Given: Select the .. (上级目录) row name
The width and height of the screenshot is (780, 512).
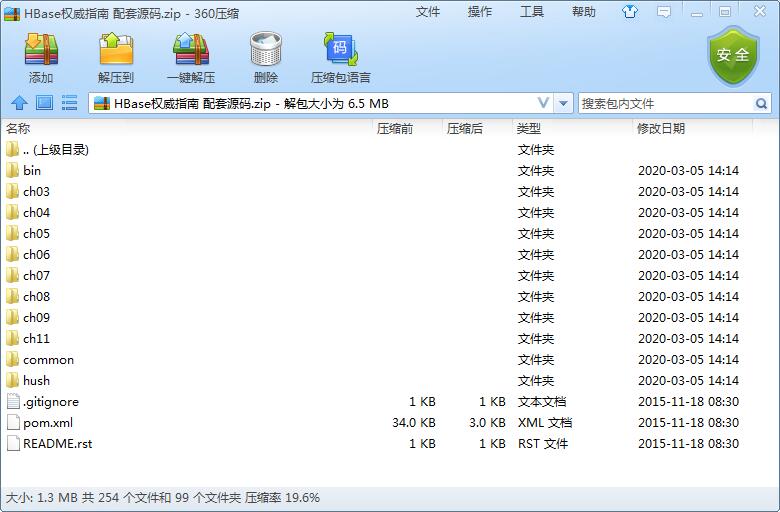Looking at the screenshot, I should coord(56,150).
